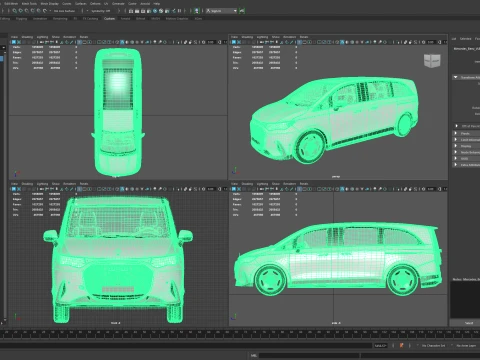Open the Mesh Display menu
480x360 pixels.
click(49, 3)
